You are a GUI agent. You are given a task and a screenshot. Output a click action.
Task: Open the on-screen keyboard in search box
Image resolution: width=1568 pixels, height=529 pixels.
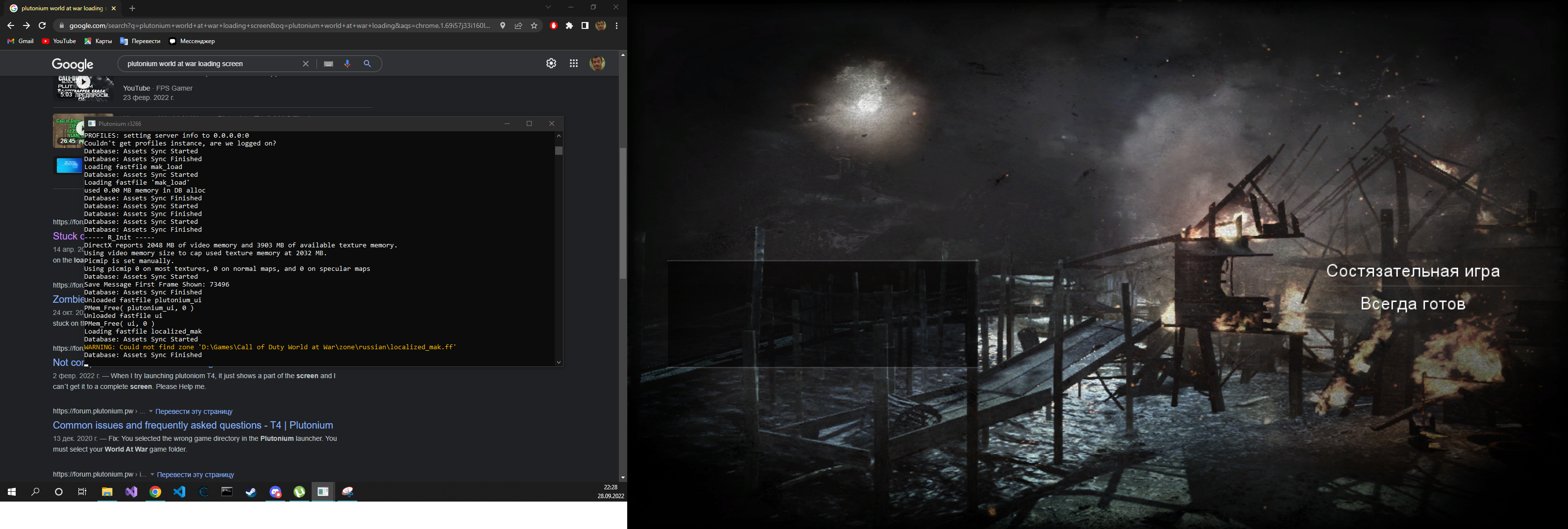pyautogui.click(x=329, y=64)
